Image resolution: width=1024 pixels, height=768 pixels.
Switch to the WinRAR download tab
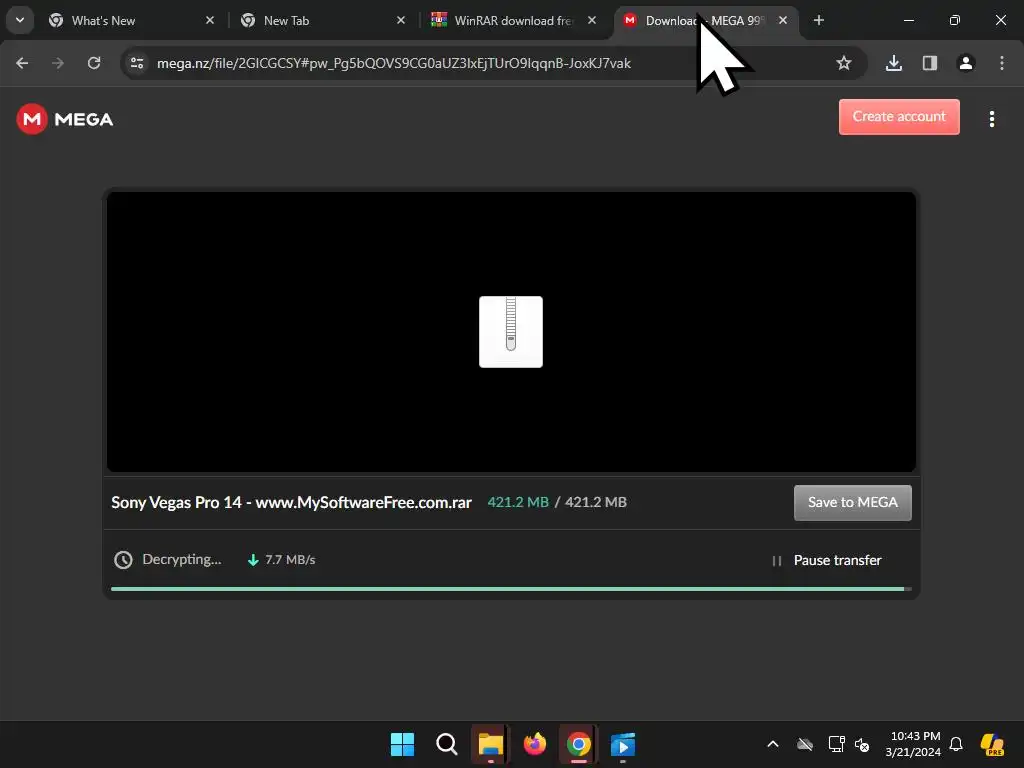(514, 21)
